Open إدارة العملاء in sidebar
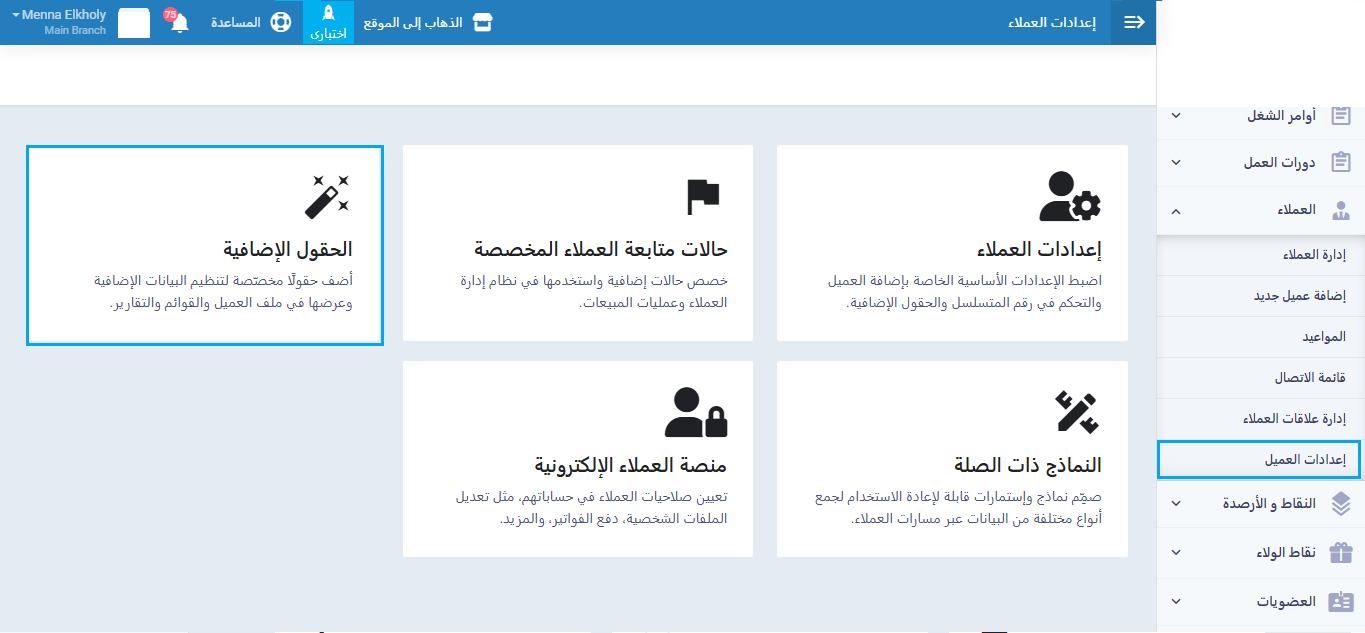The height and width of the screenshot is (633, 1365). click(1314, 255)
